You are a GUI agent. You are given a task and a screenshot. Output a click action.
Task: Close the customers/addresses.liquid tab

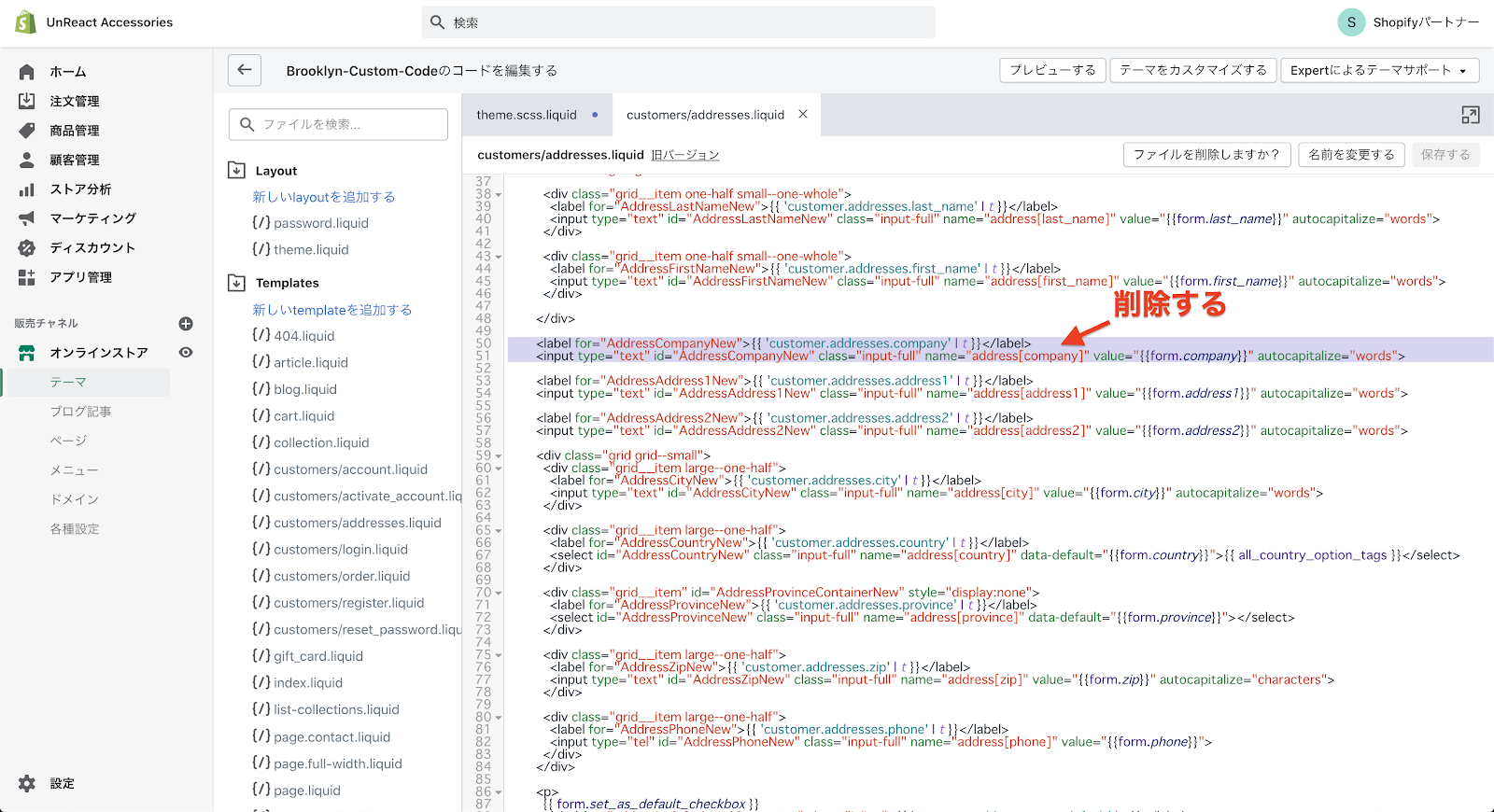[x=802, y=114]
